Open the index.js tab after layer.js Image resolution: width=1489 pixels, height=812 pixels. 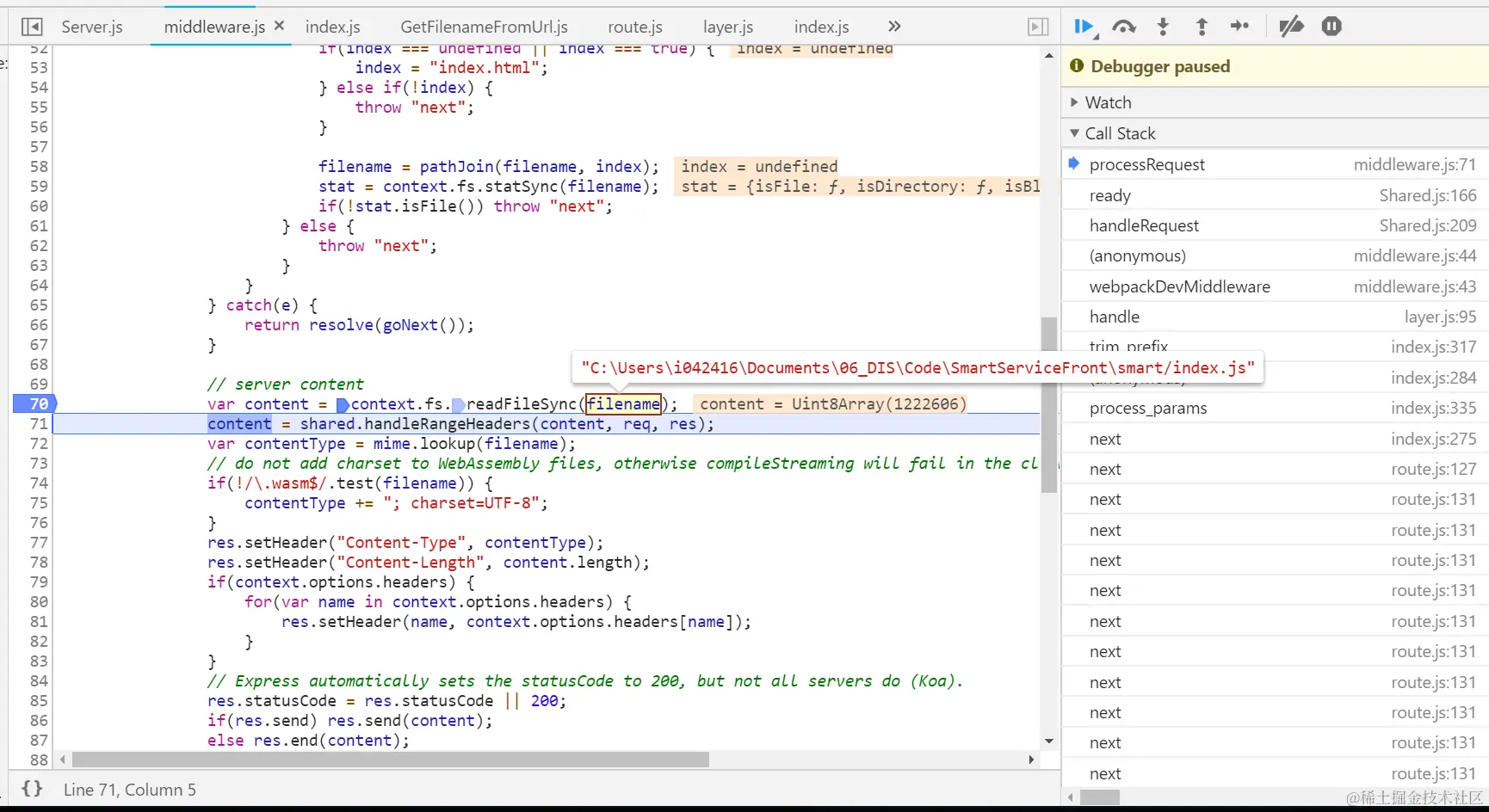click(x=822, y=27)
